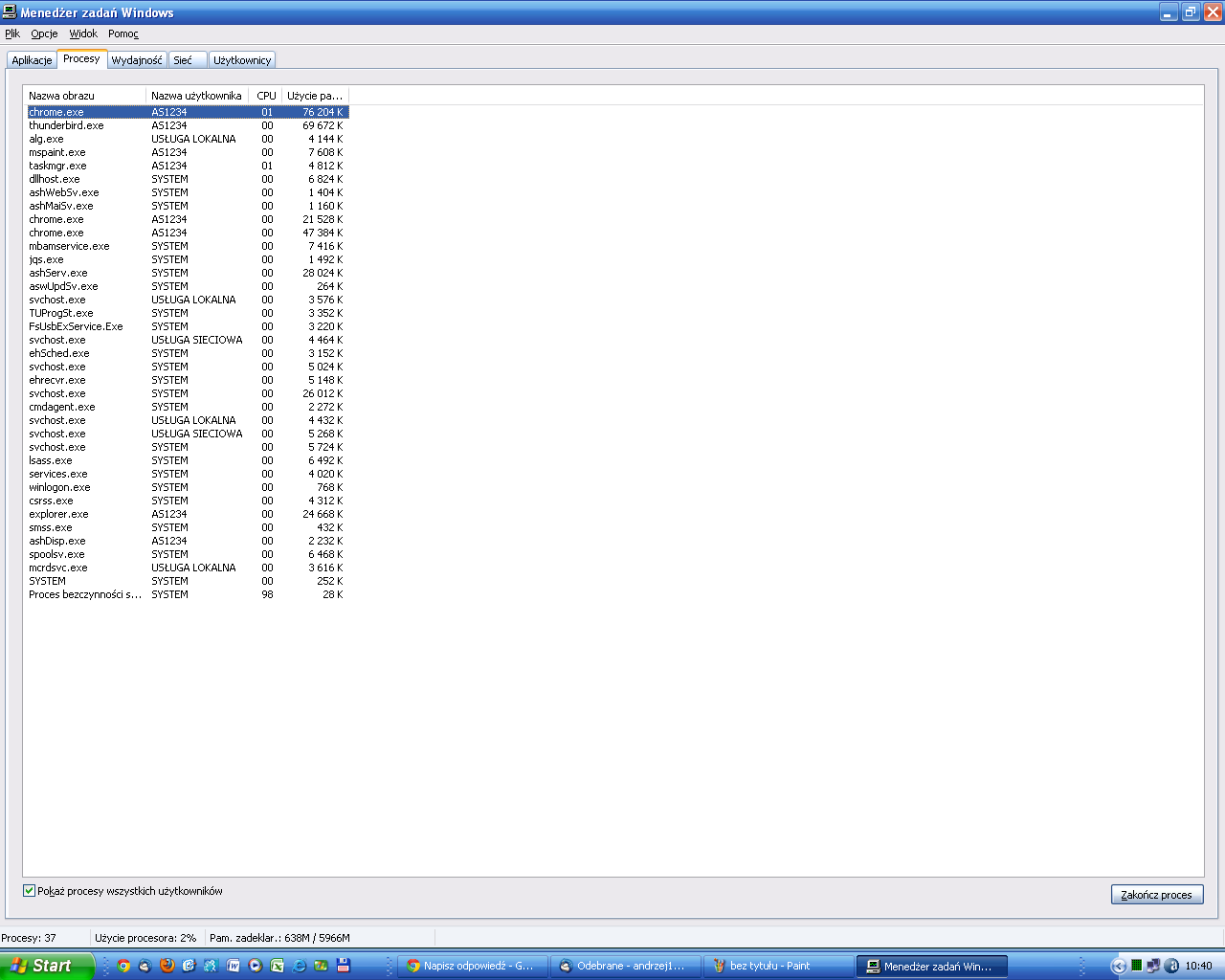Select the chrome.exe row using 47 384 K
The width and height of the screenshot is (1225, 980).
[188, 233]
